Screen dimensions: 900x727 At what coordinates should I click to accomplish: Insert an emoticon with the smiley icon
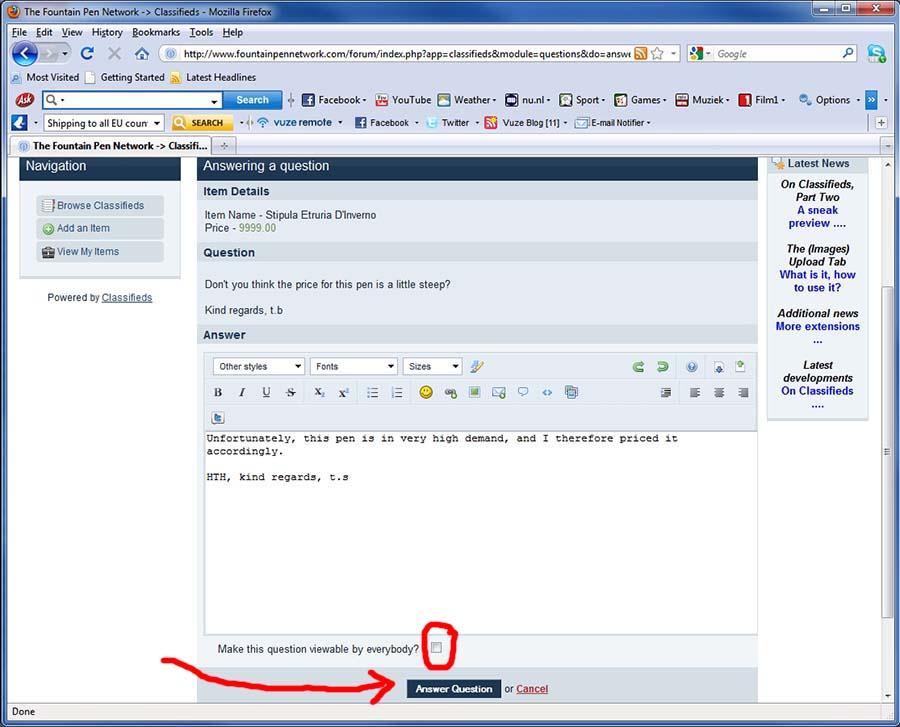(x=426, y=393)
